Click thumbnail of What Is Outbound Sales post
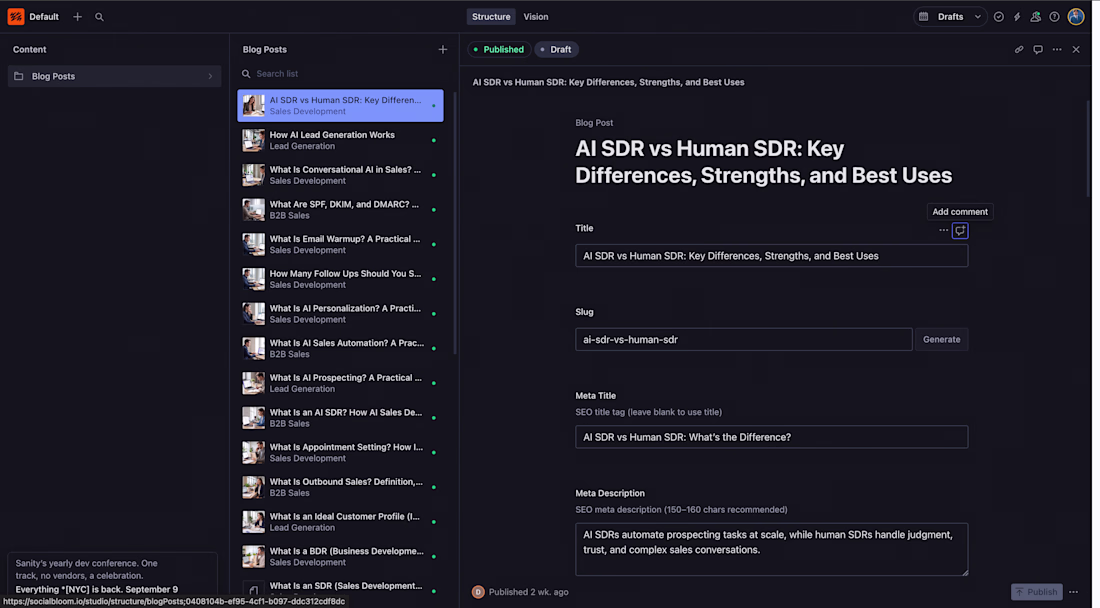This screenshot has height=608, width=1100. (x=253, y=487)
